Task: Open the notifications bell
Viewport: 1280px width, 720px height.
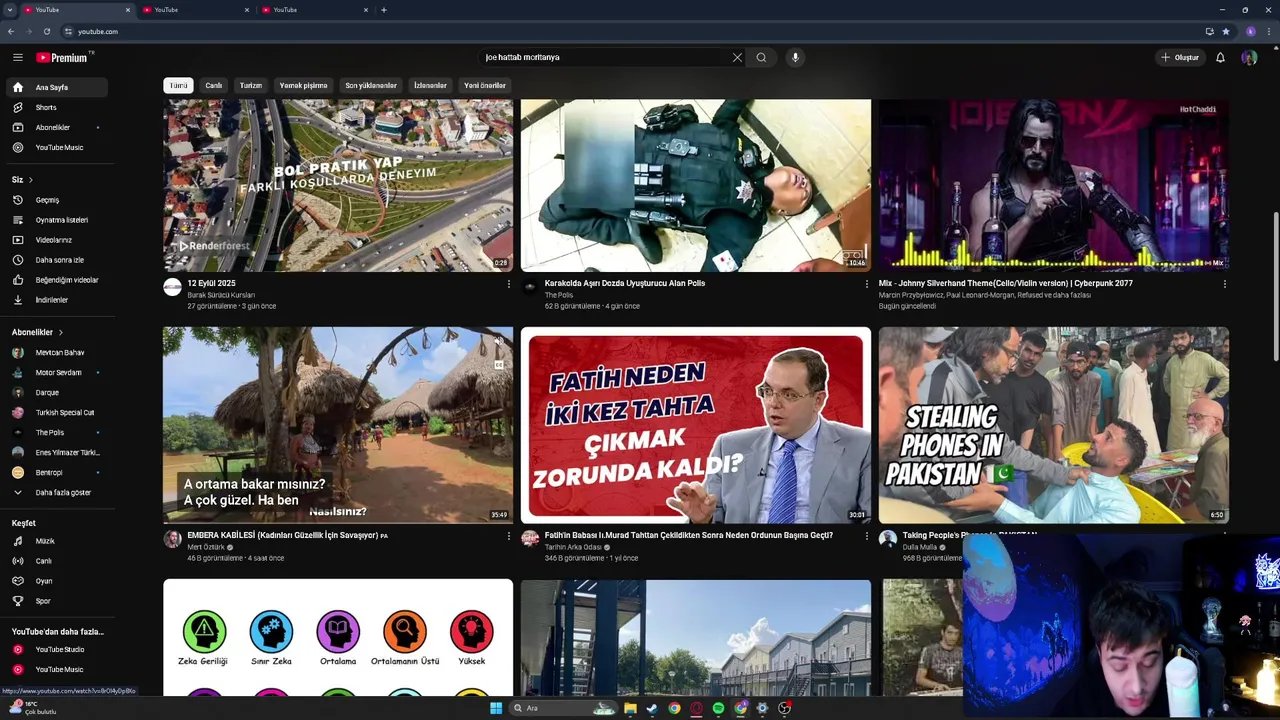Action: tap(1220, 57)
